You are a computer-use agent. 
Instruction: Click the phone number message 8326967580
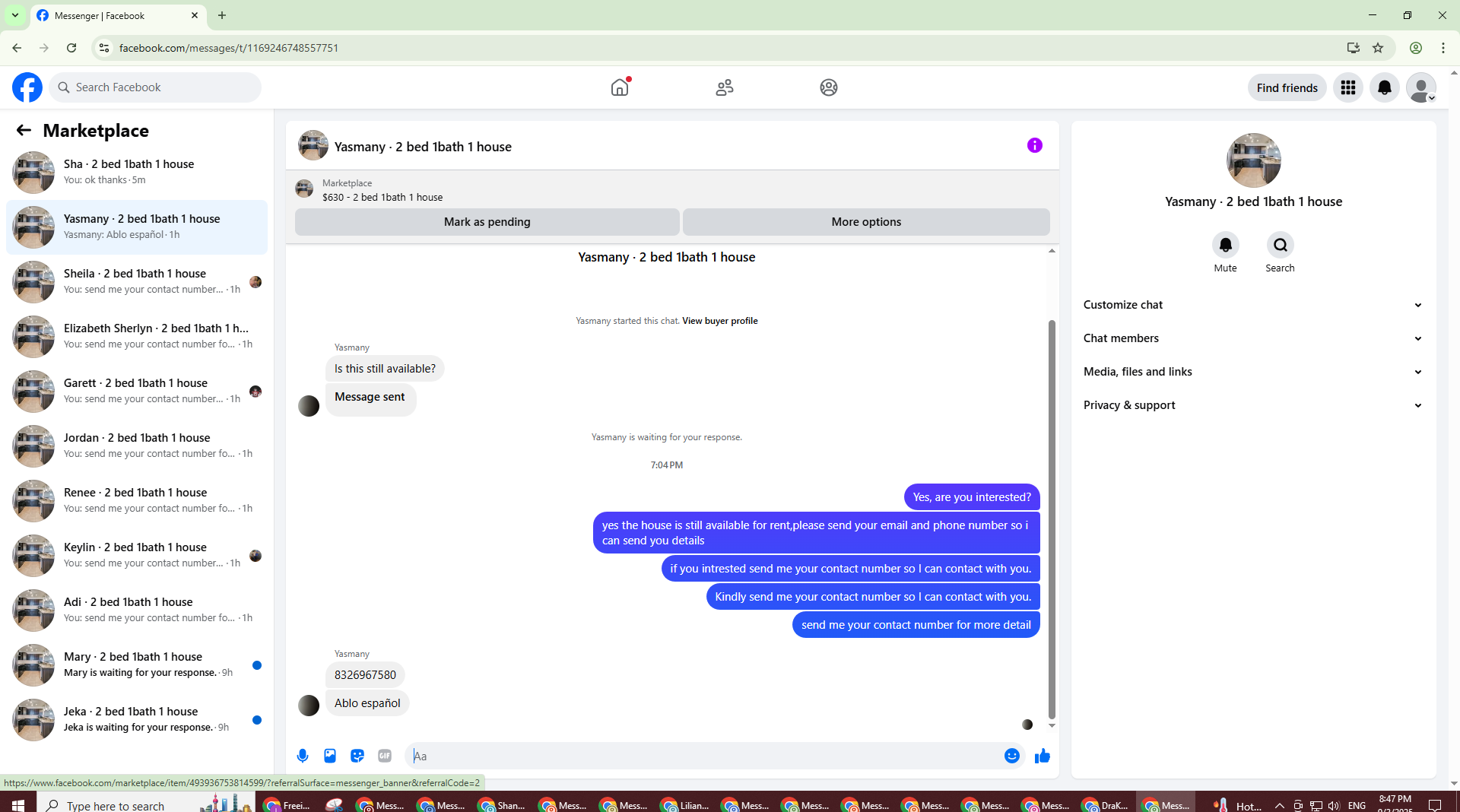pyautogui.click(x=365, y=675)
